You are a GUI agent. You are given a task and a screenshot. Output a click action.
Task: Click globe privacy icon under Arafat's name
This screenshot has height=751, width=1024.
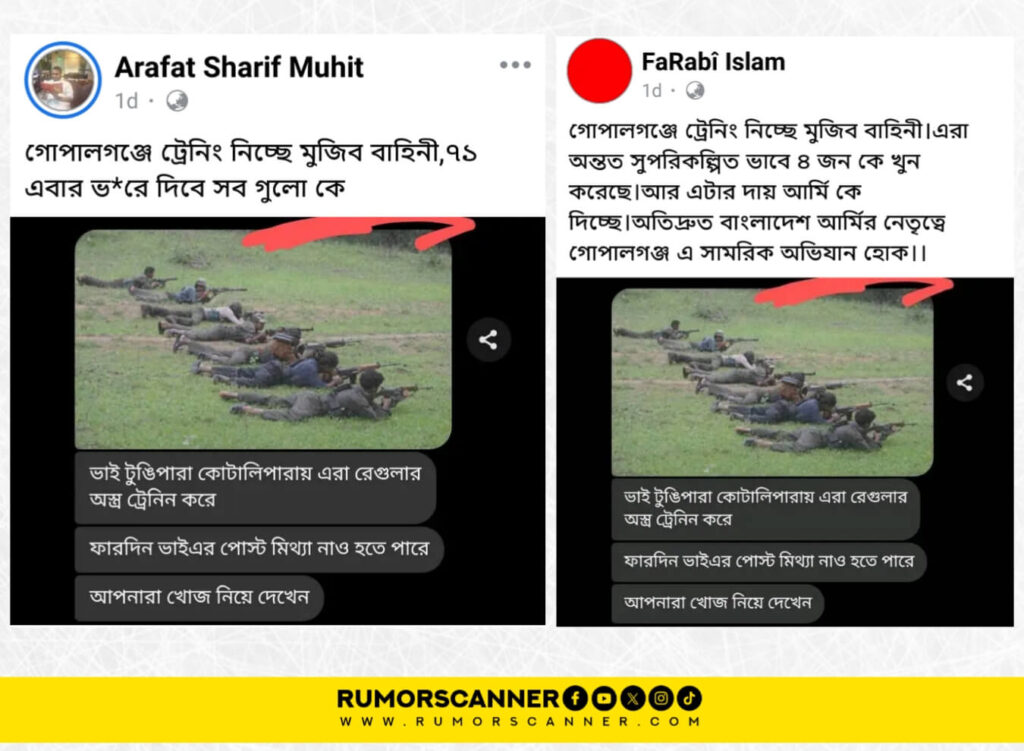pos(177,101)
